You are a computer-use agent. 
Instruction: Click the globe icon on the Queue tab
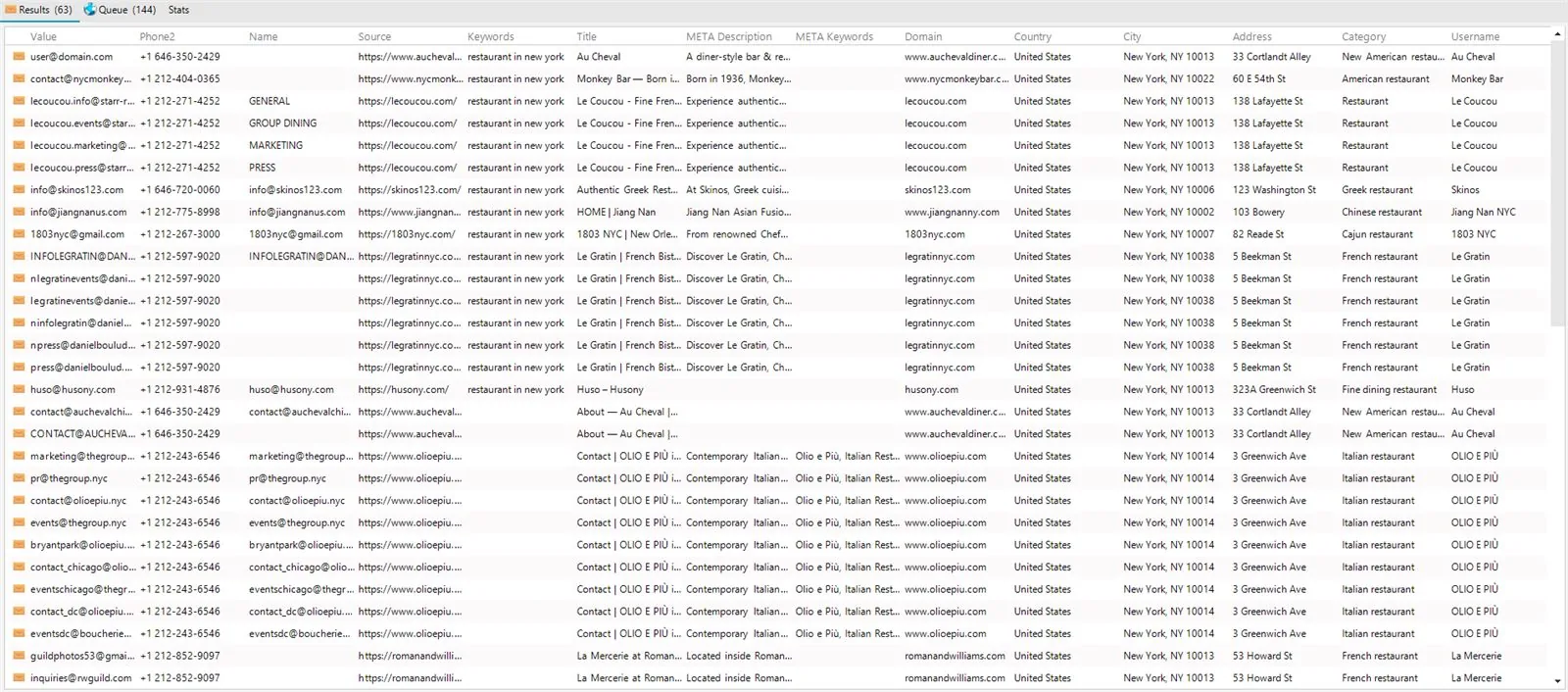(90, 10)
